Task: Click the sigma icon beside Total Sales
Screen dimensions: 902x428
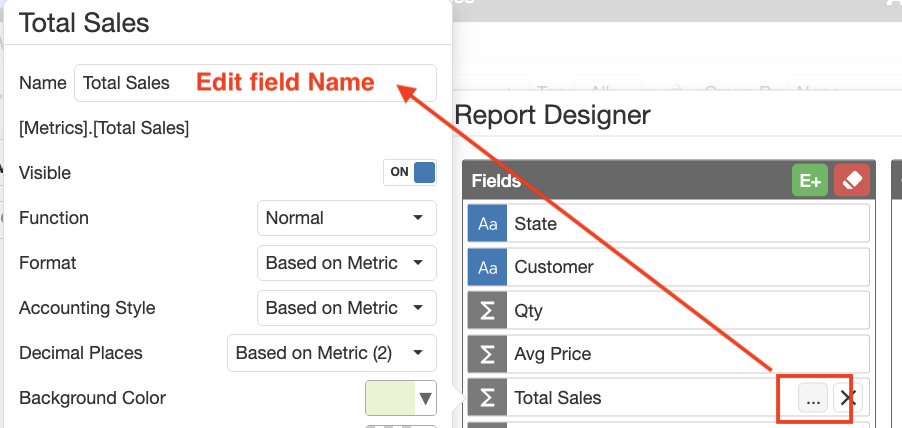Action: pyautogui.click(x=487, y=398)
